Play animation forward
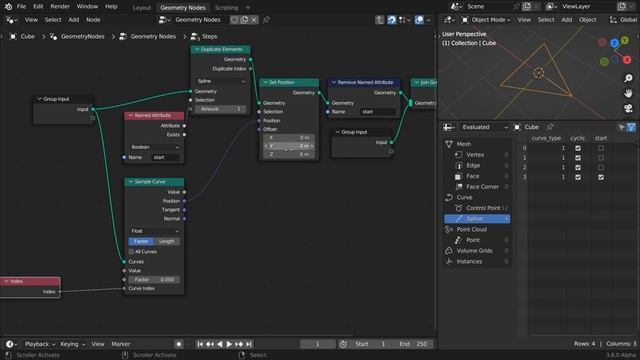Viewport: 640px width, 360px height. [229, 344]
